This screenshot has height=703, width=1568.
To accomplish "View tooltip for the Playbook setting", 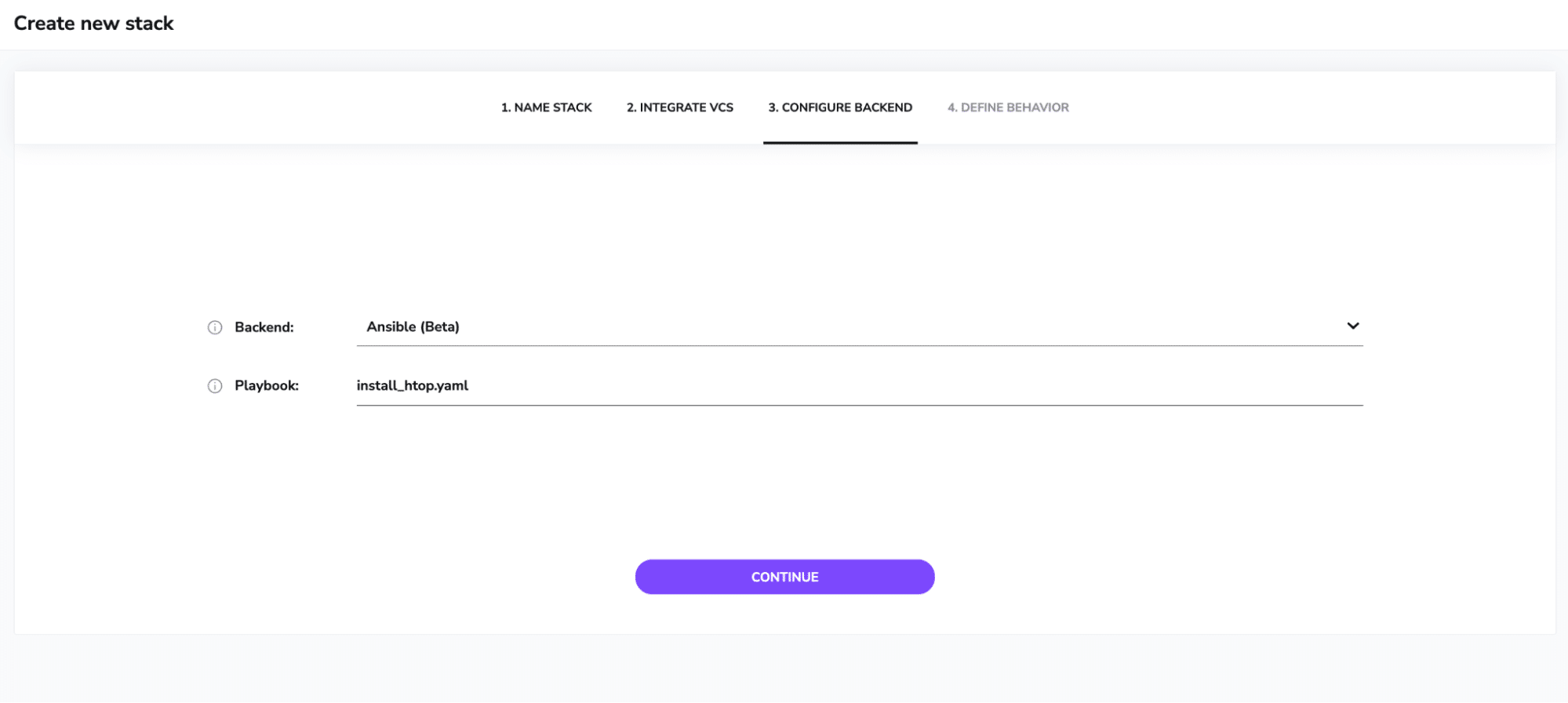I will pyautogui.click(x=215, y=385).
